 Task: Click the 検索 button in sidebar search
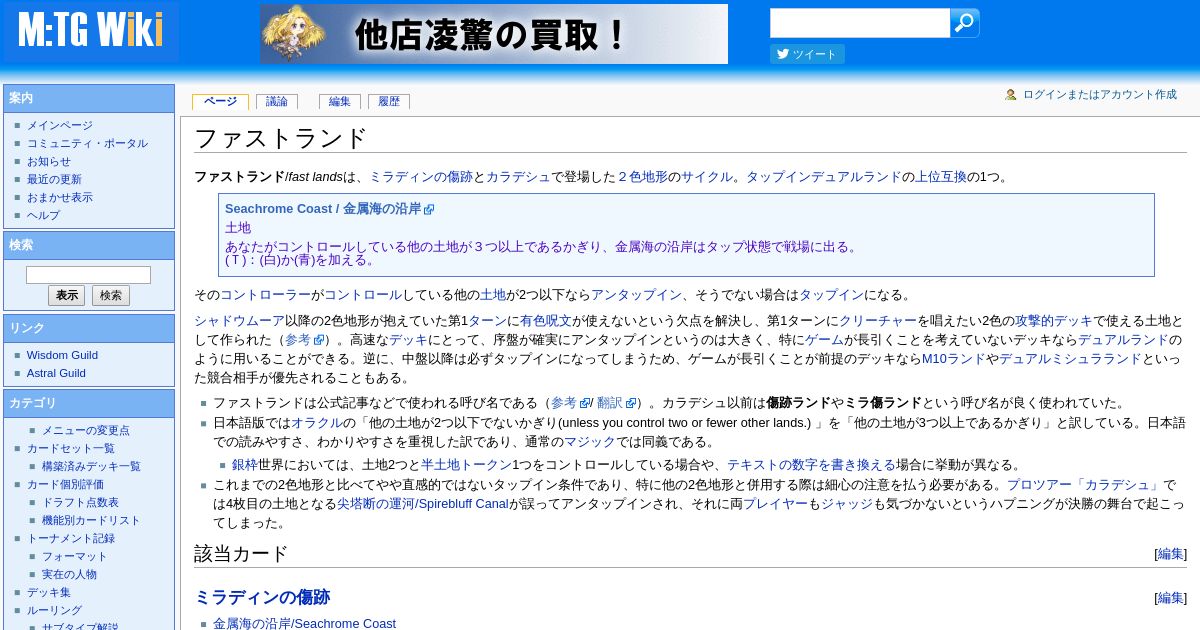click(x=111, y=296)
